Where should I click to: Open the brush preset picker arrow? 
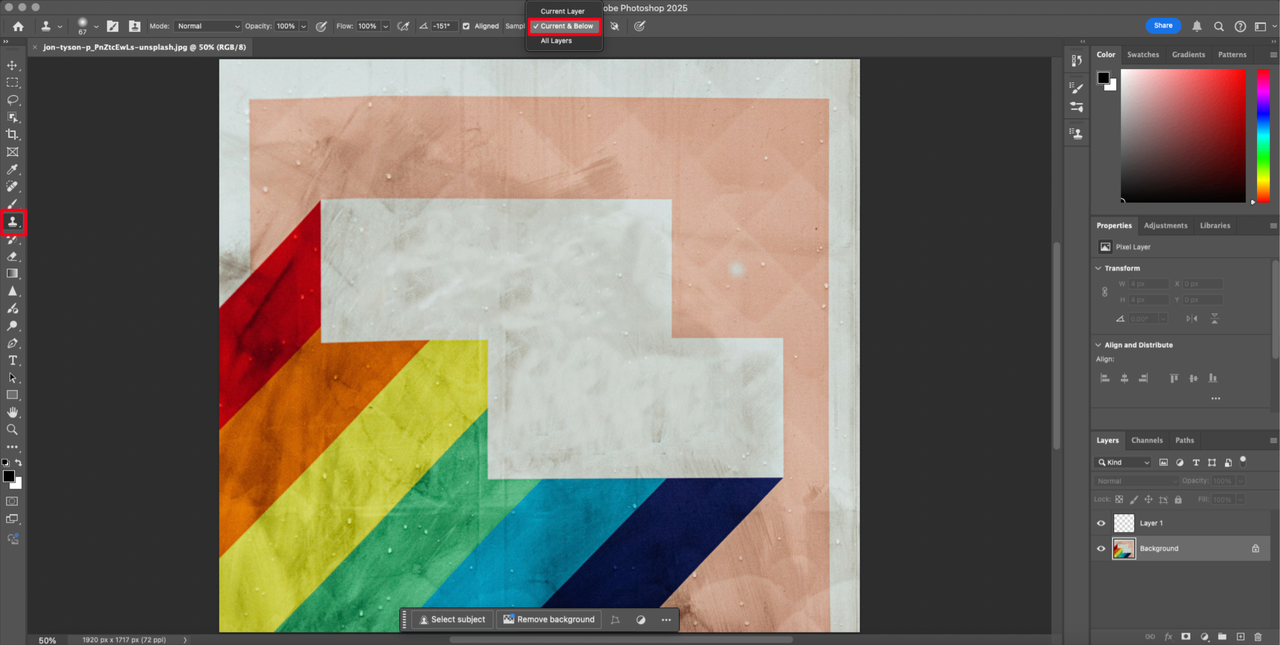96,26
